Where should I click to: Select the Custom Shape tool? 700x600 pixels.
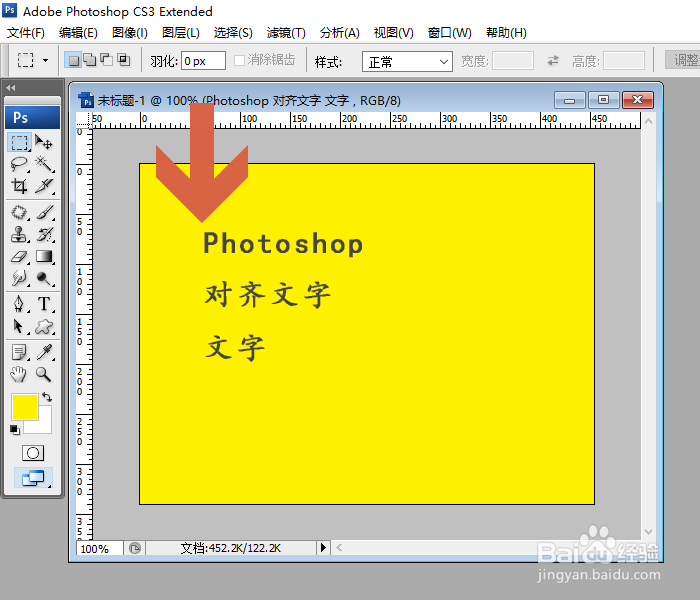[x=44, y=326]
